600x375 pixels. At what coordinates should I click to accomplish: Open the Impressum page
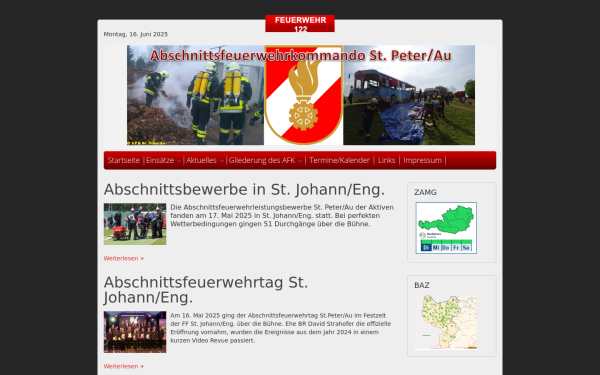click(x=422, y=160)
